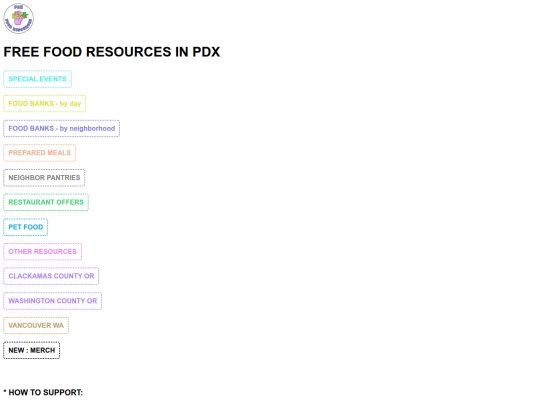Go to PREPARED MEALS
This screenshot has height=405, width=540.
[x=40, y=153]
